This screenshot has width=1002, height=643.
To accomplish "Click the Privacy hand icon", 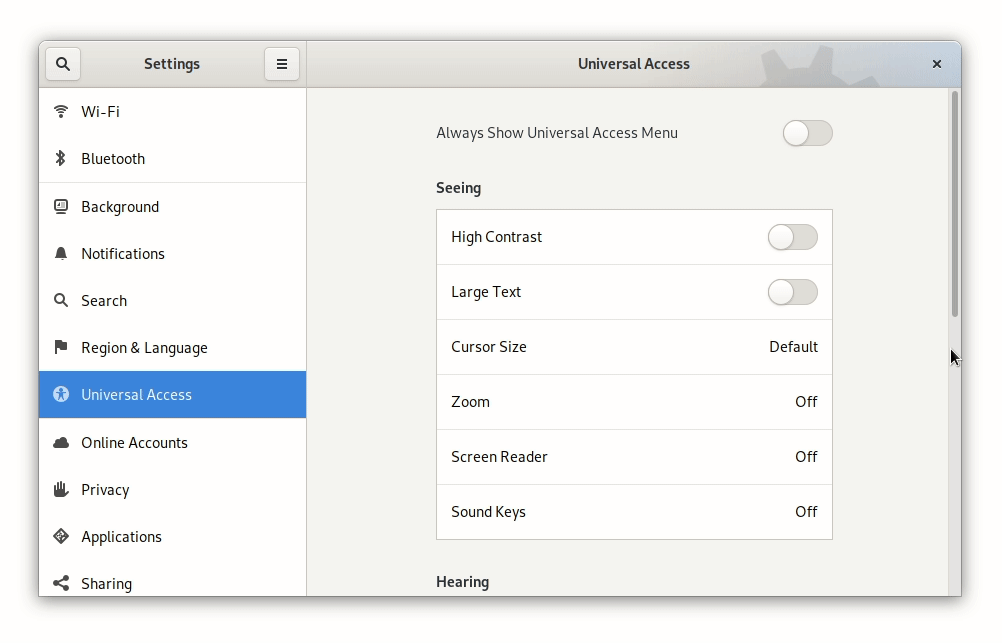I will point(61,490).
